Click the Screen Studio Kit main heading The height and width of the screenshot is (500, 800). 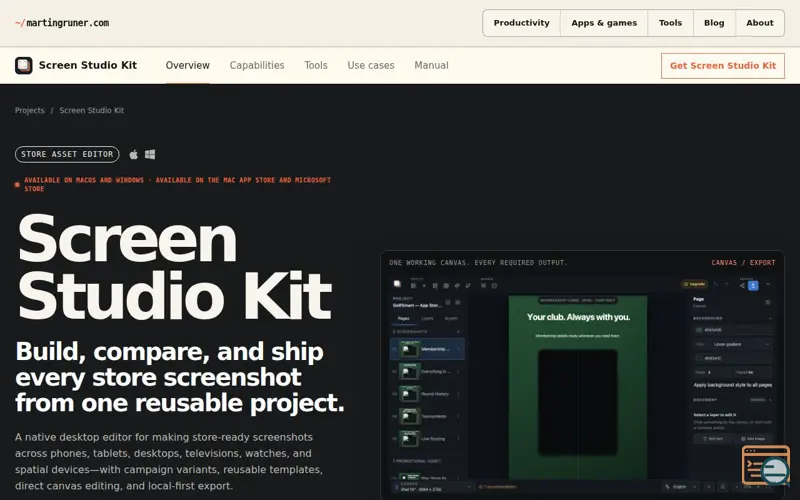[174, 267]
